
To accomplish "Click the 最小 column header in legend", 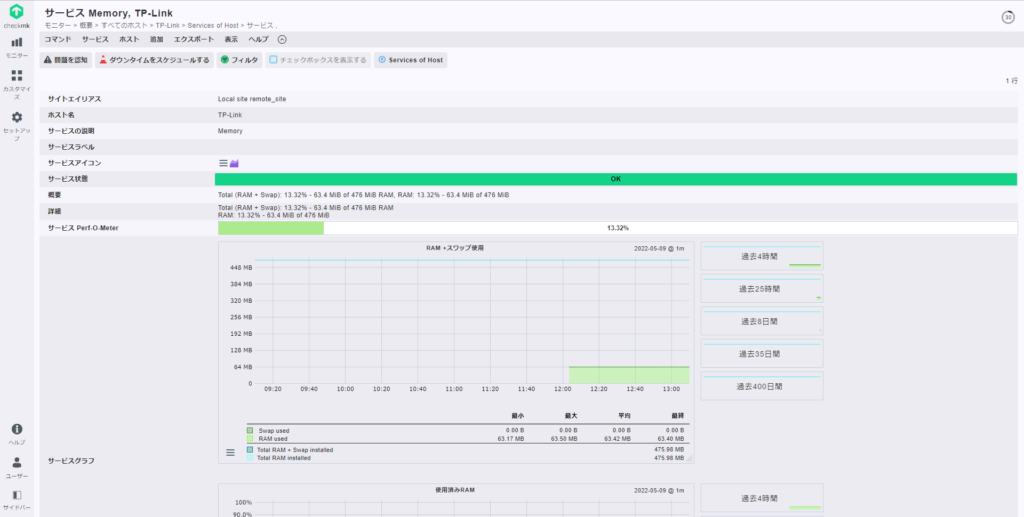I will (517, 416).
